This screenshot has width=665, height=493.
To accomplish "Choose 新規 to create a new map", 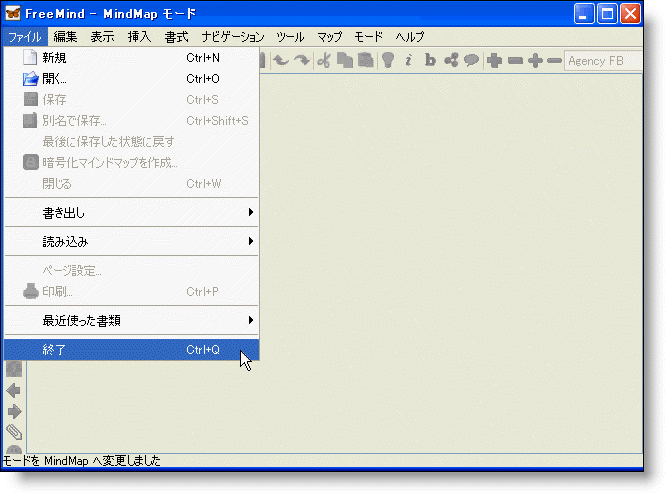I will point(131,58).
